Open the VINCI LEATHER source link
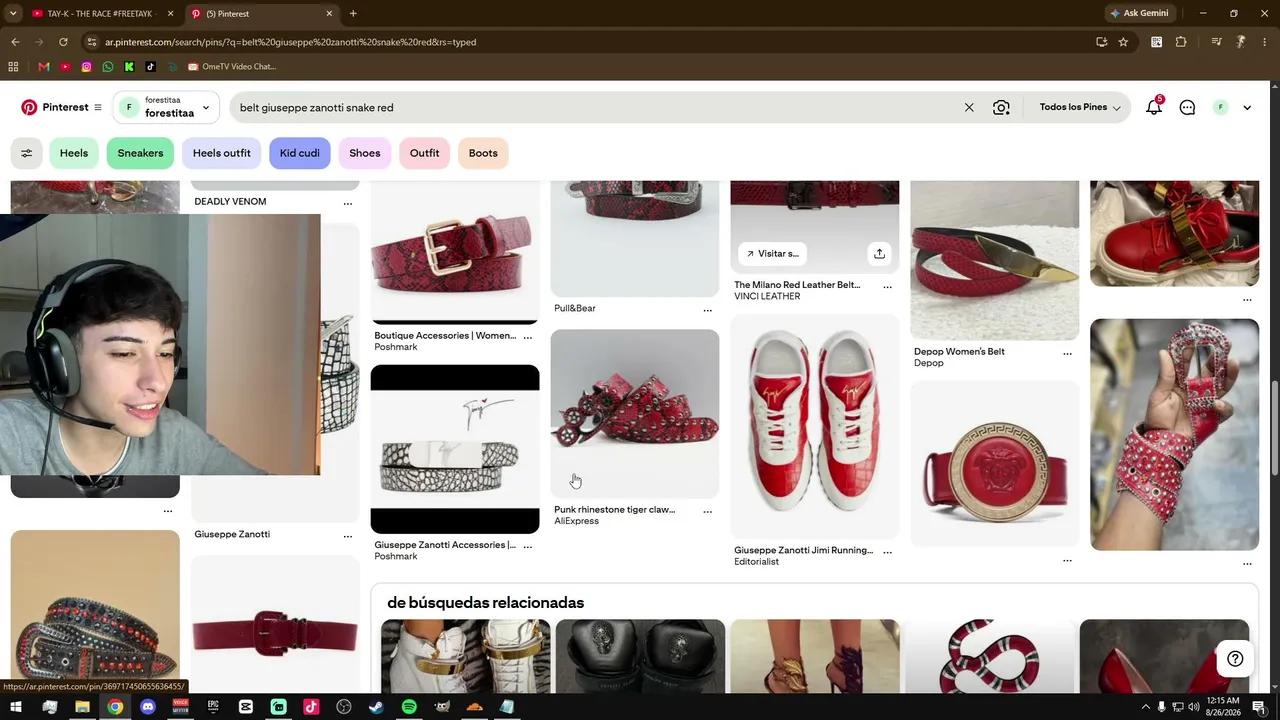This screenshot has height=720, width=1280. (x=767, y=296)
